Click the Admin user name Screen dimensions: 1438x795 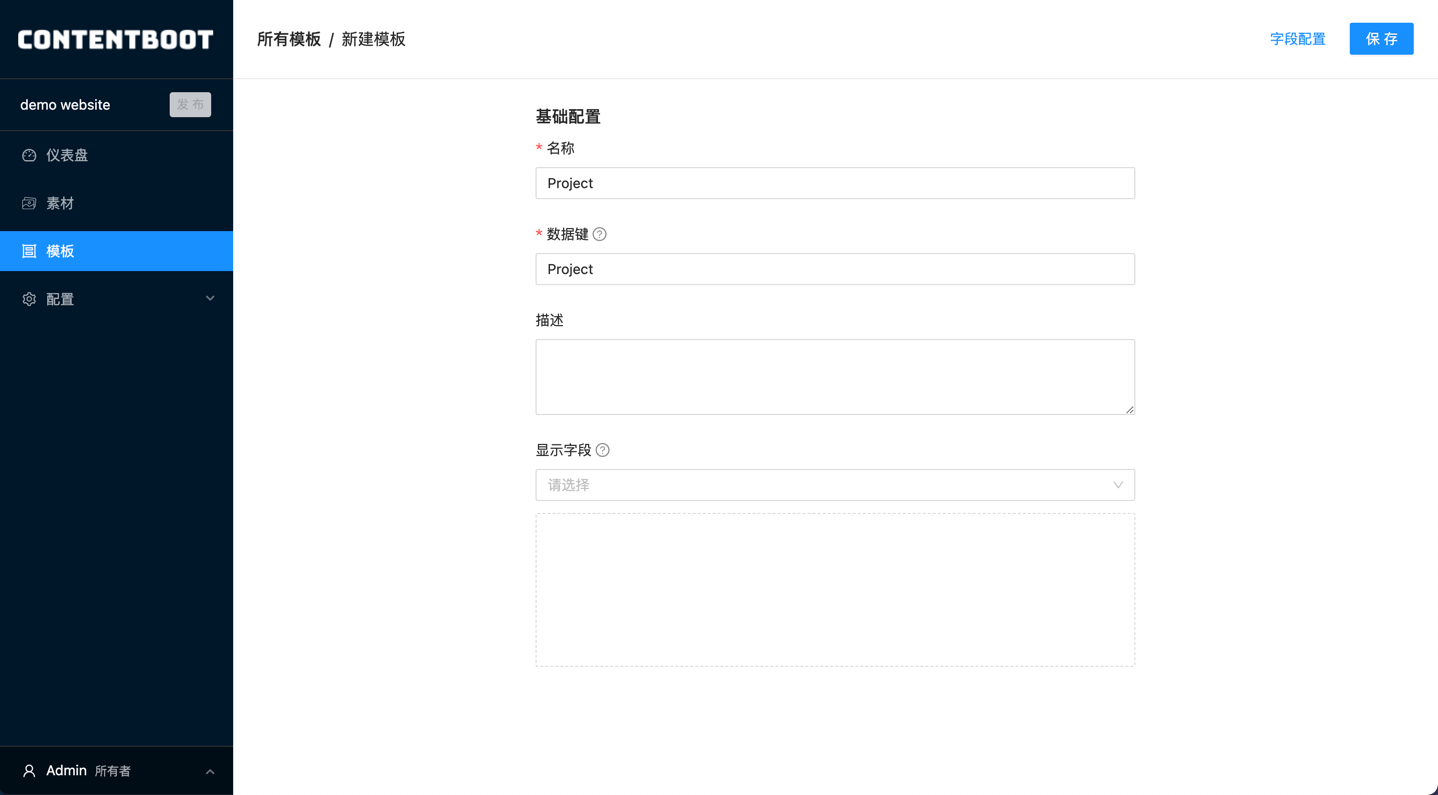[66, 771]
